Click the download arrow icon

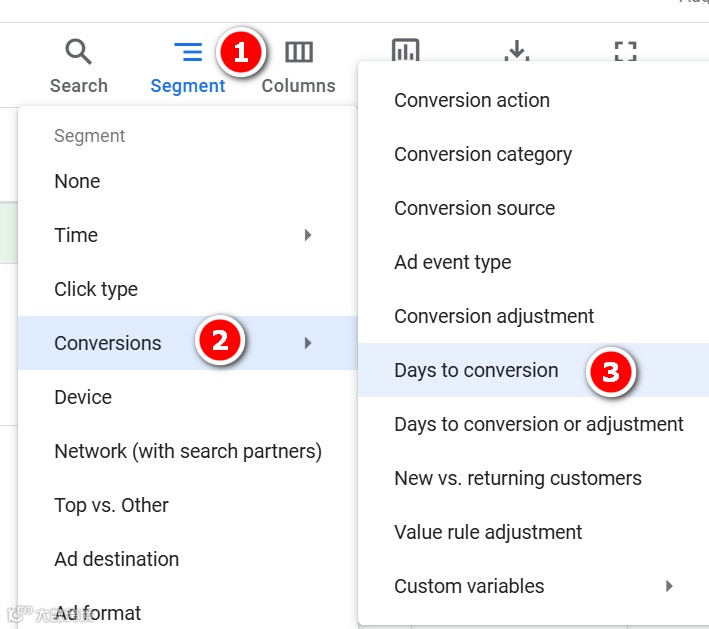(517, 50)
